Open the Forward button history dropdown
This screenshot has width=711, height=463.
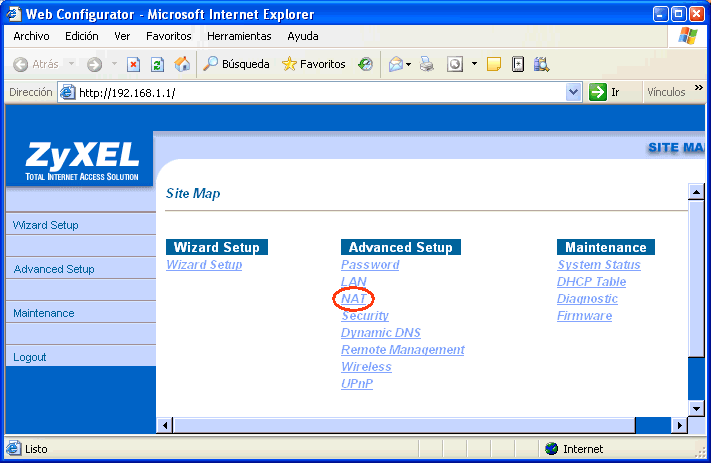(x=114, y=64)
